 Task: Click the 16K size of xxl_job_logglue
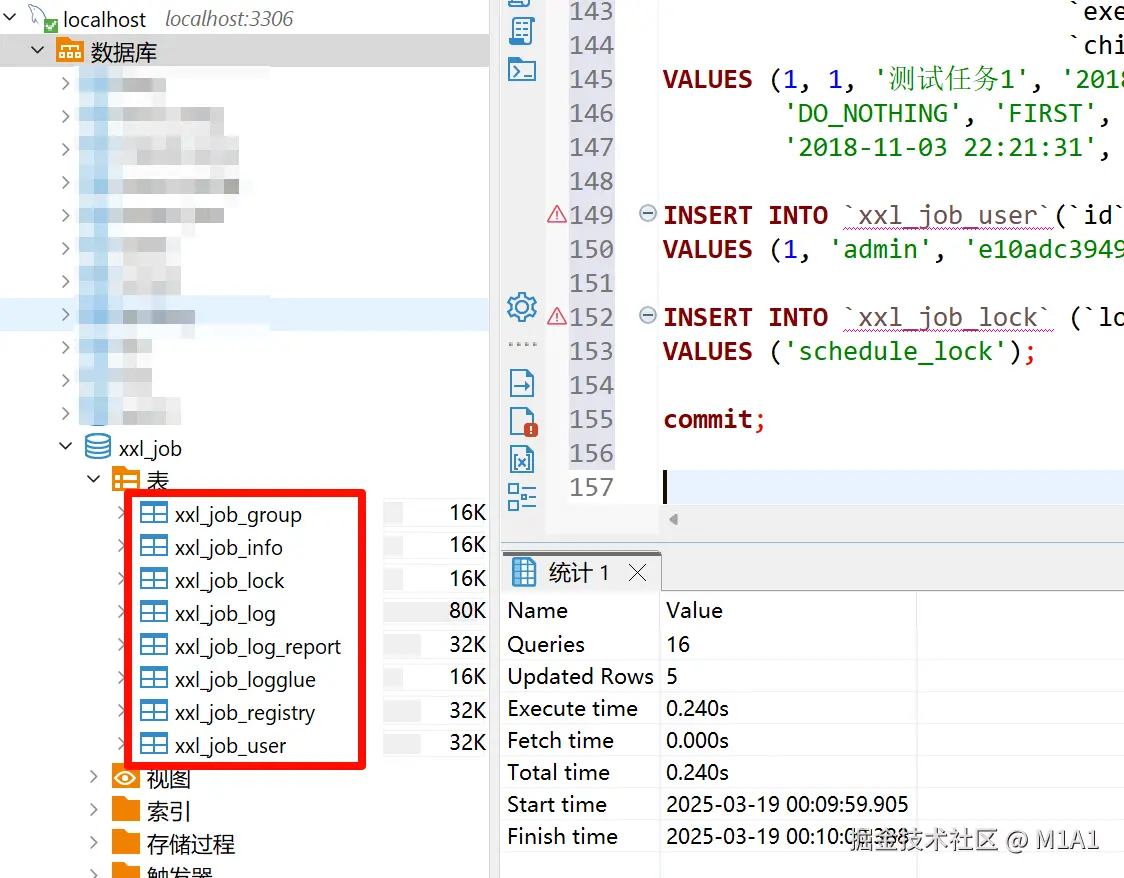coord(467,677)
